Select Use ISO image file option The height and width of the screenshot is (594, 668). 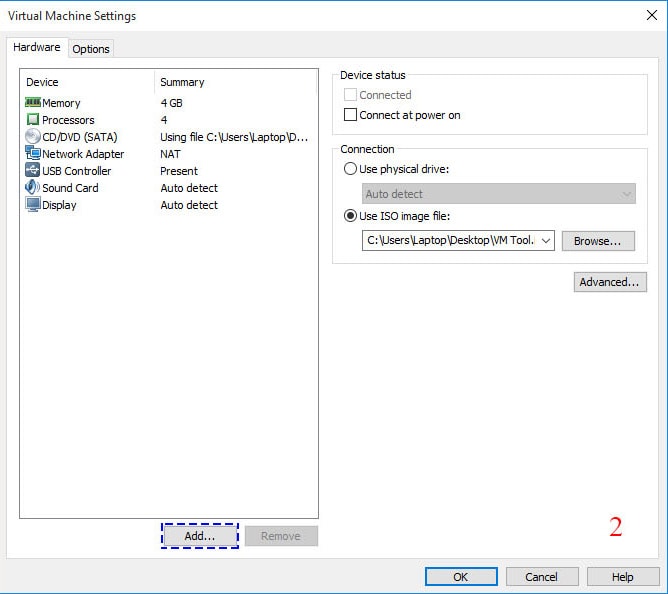(350, 217)
